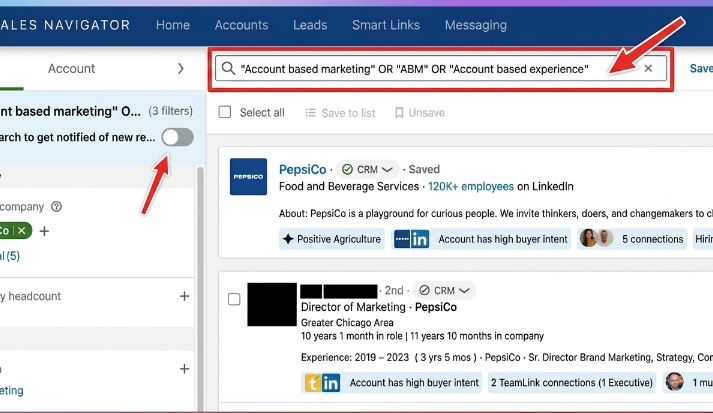The image size is (713, 413).
Task: Click Greater Chicago Area text
Action: tap(347, 322)
